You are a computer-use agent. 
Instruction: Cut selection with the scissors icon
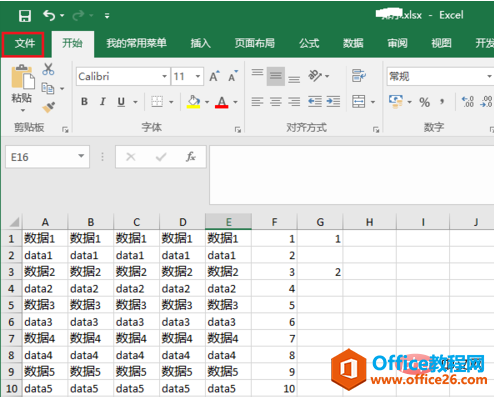[x=48, y=69]
